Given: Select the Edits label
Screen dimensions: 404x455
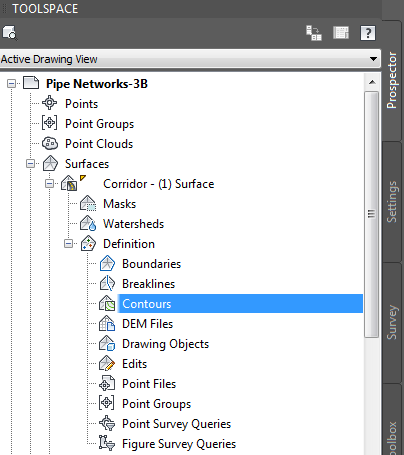Looking at the screenshot, I should coord(135,364).
